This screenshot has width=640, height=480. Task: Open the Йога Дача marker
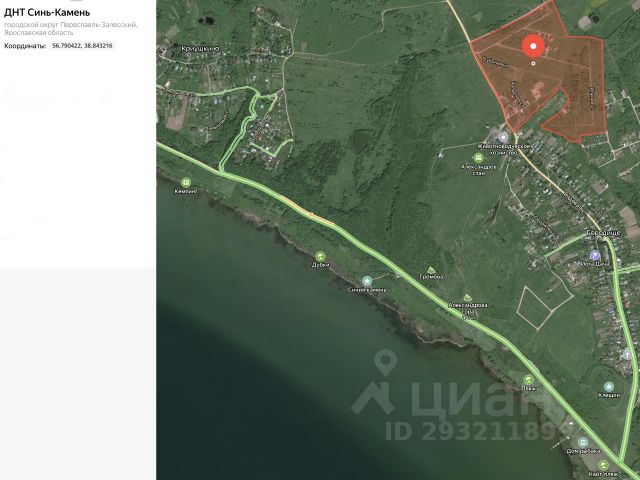click(594, 256)
